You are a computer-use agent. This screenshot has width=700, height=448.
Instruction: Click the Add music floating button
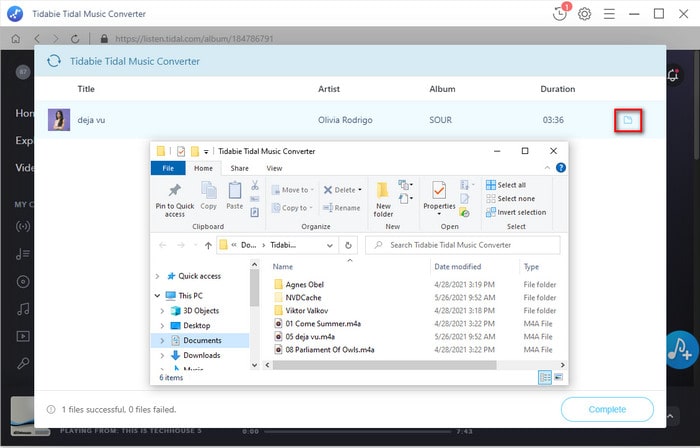(682, 350)
